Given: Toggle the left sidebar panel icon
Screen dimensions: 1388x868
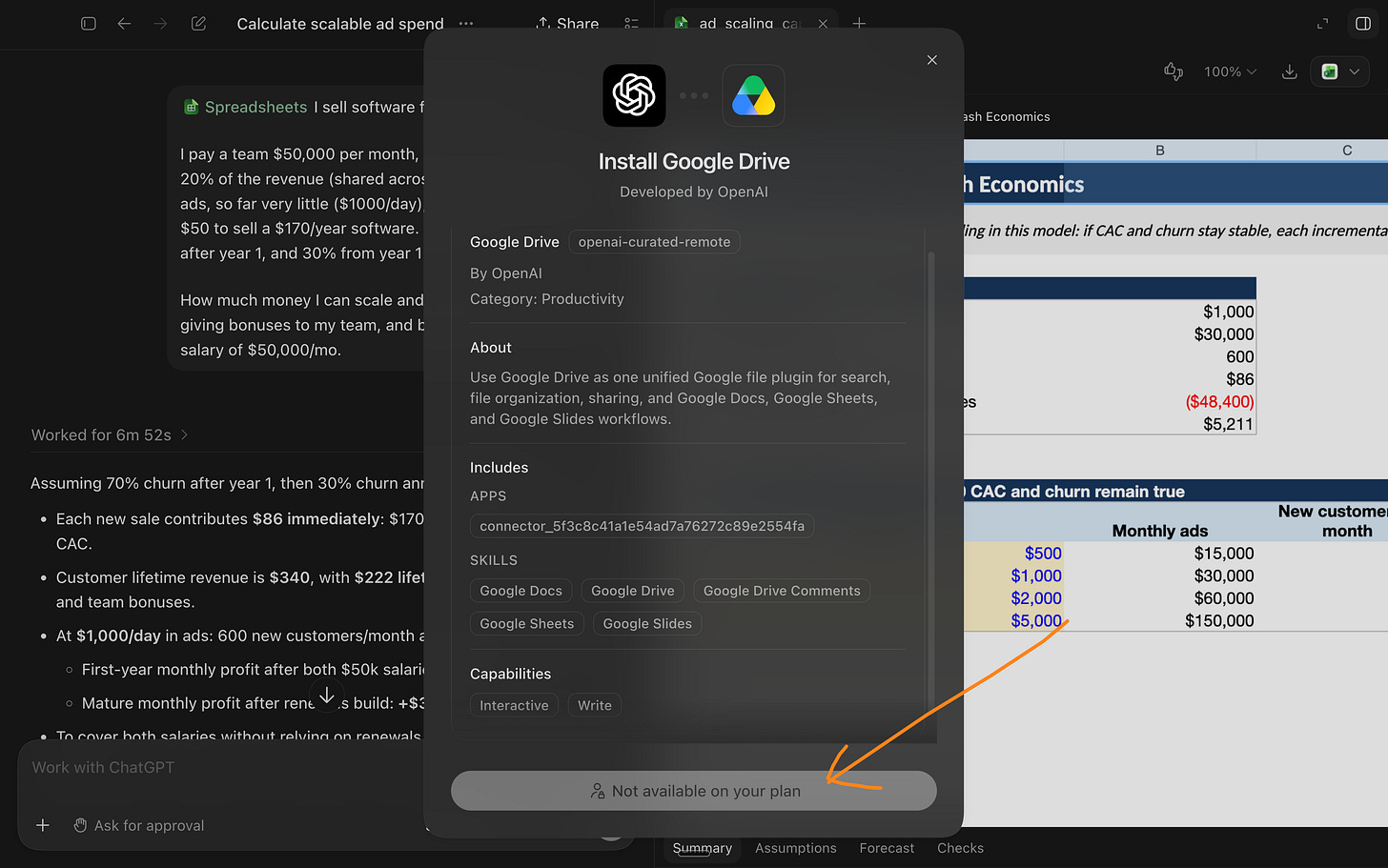Looking at the screenshot, I should [x=89, y=24].
